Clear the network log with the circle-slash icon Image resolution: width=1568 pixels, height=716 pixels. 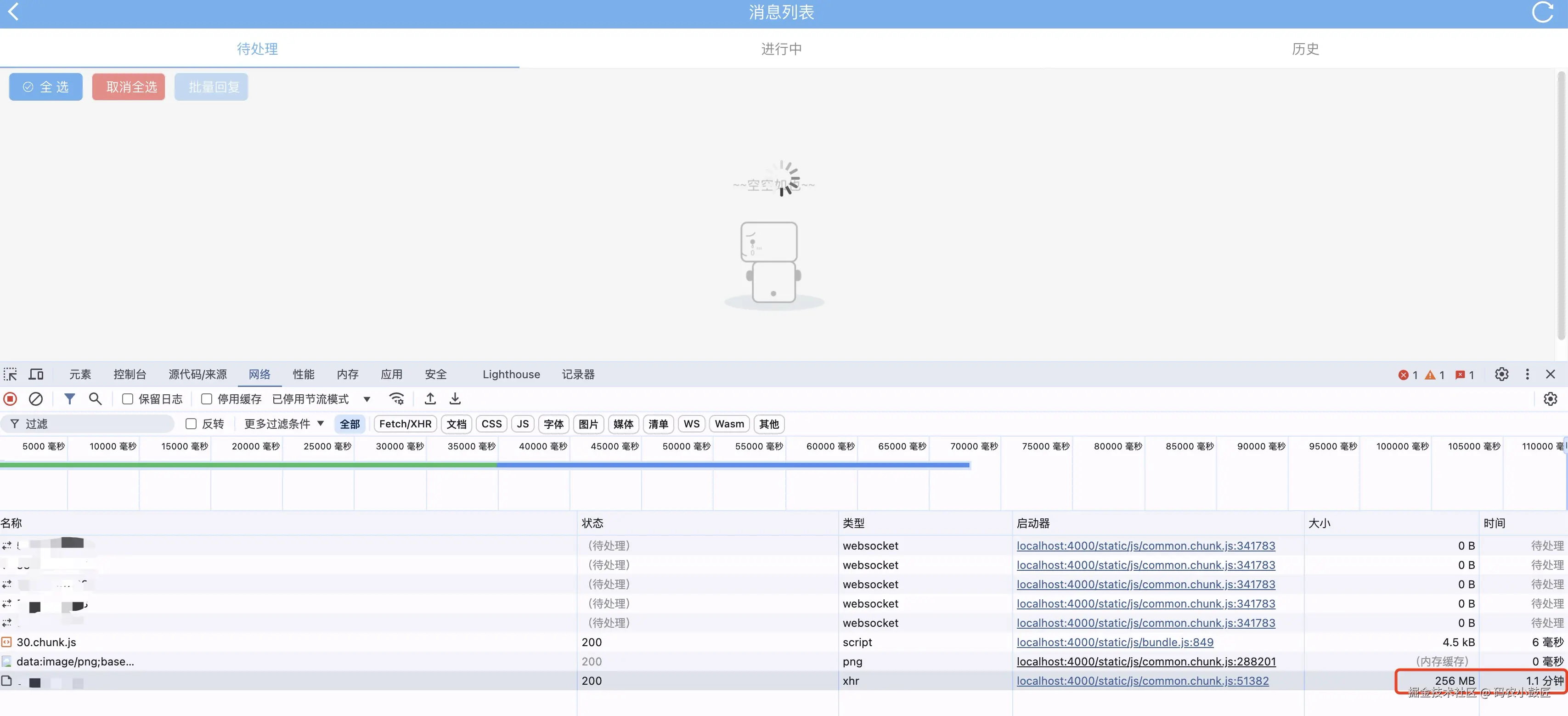coord(36,399)
